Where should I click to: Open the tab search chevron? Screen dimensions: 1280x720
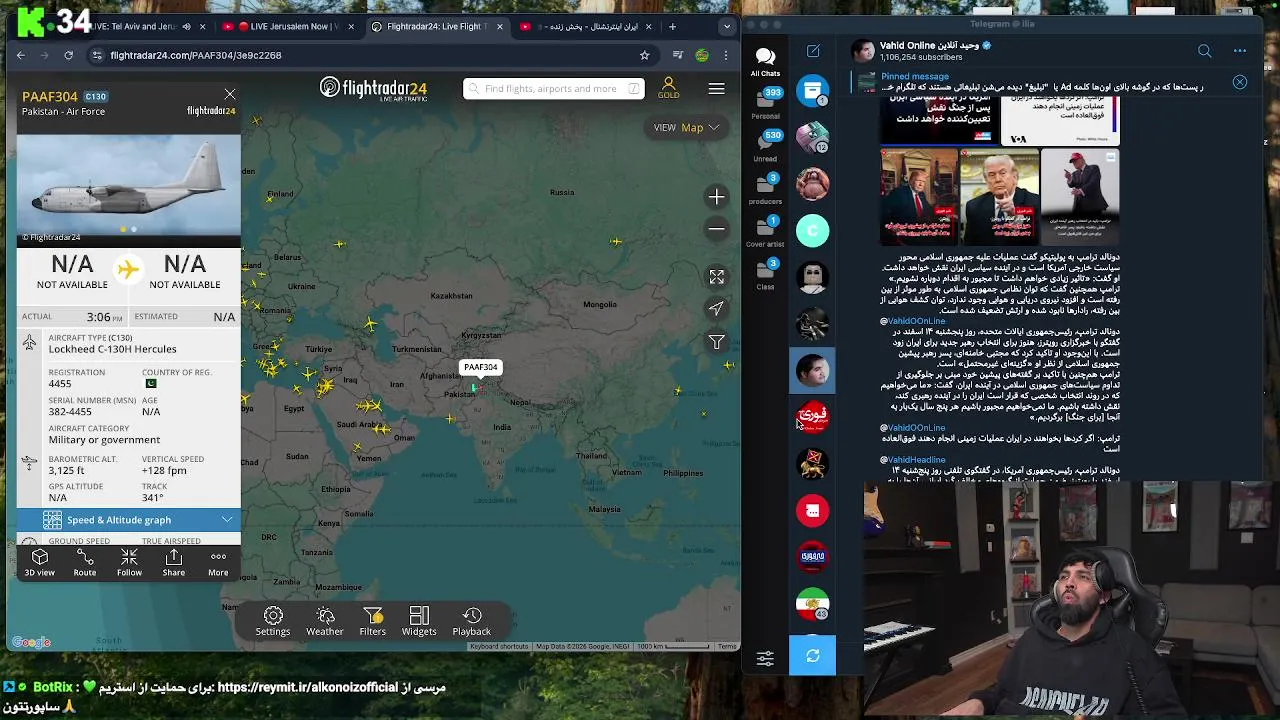pos(726,27)
